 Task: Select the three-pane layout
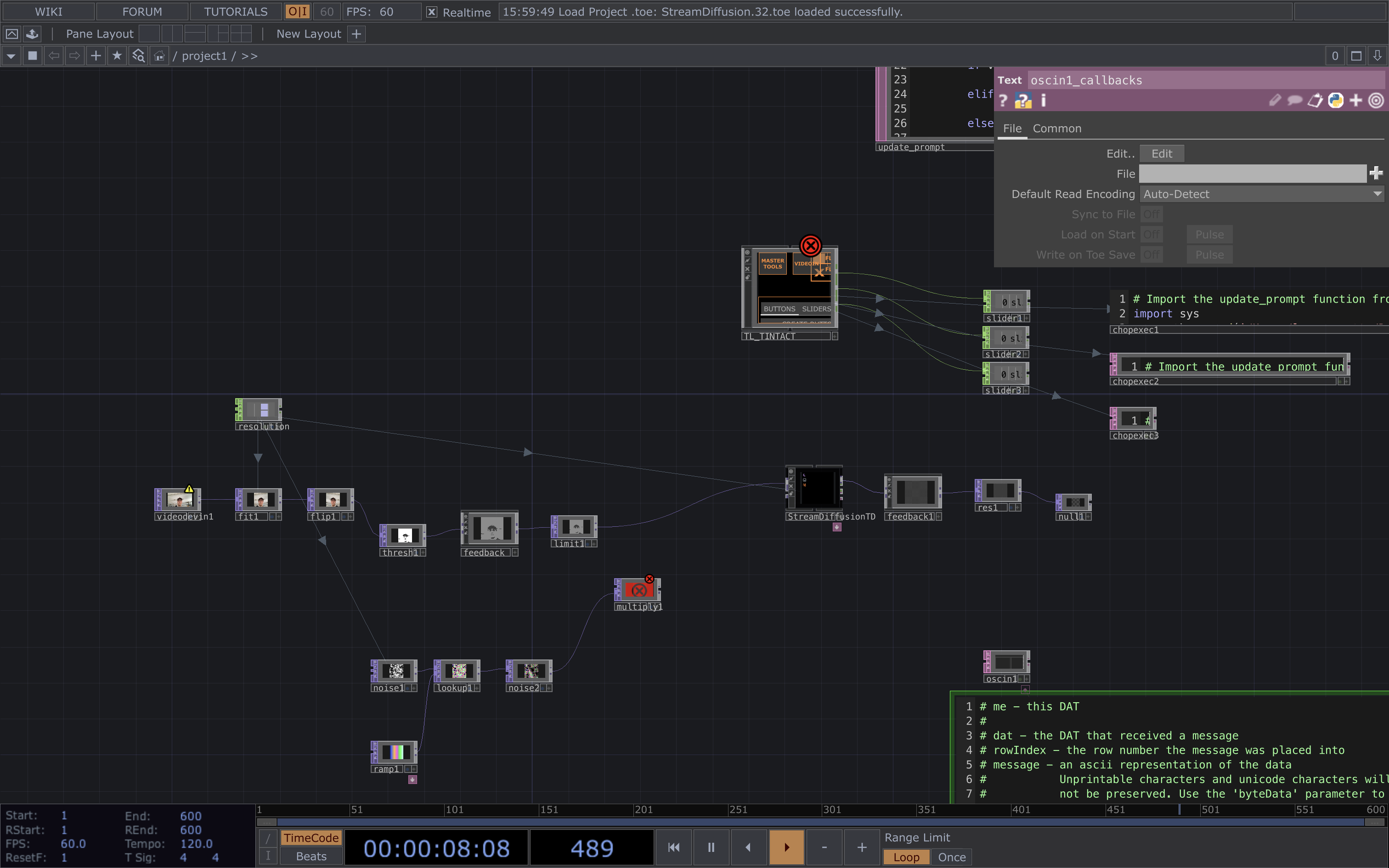pyautogui.click(x=218, y=34)
